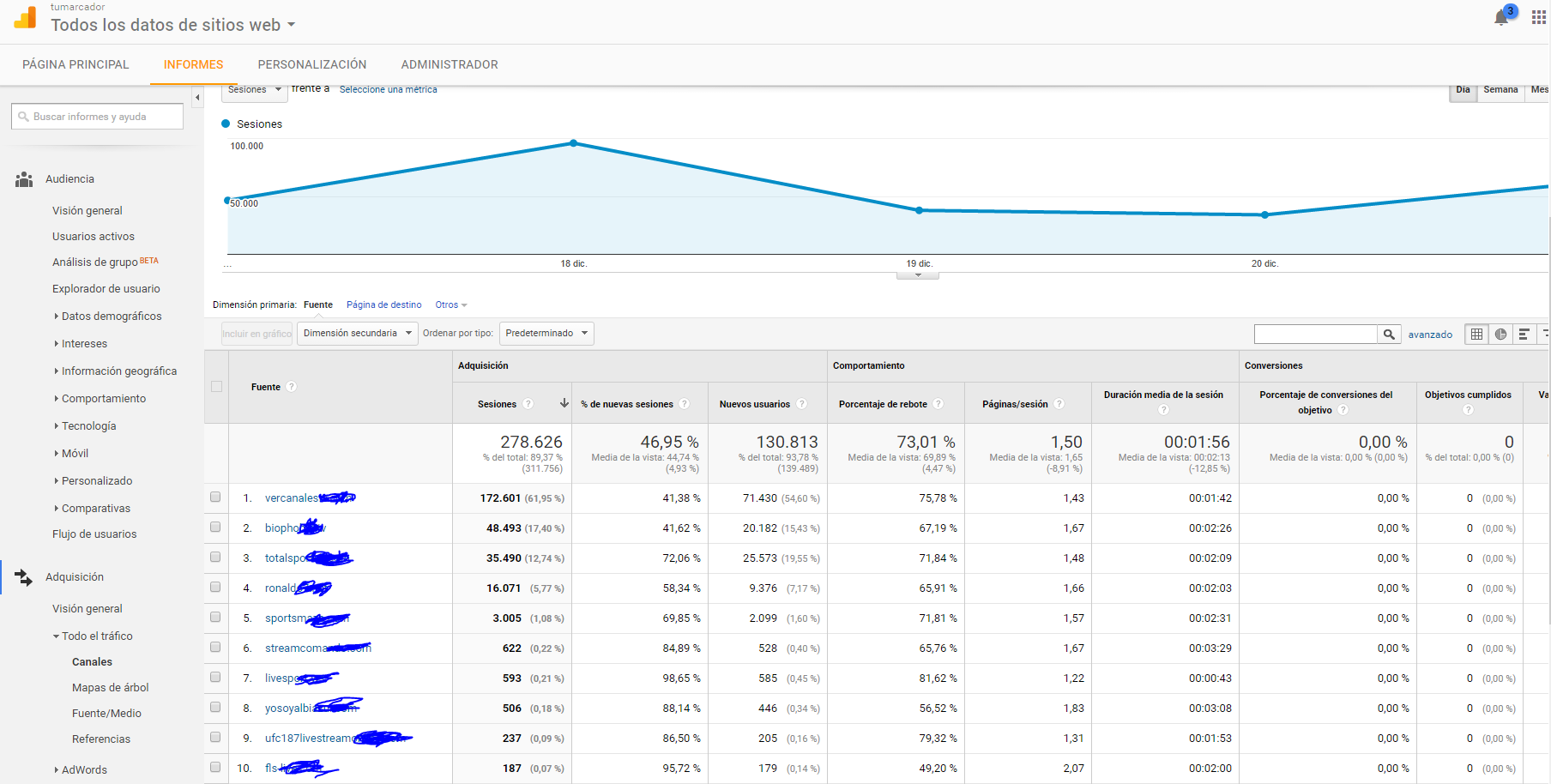1551x784 pixels.
Task: Open the Google apps grid
Action: click(1538, 18)
